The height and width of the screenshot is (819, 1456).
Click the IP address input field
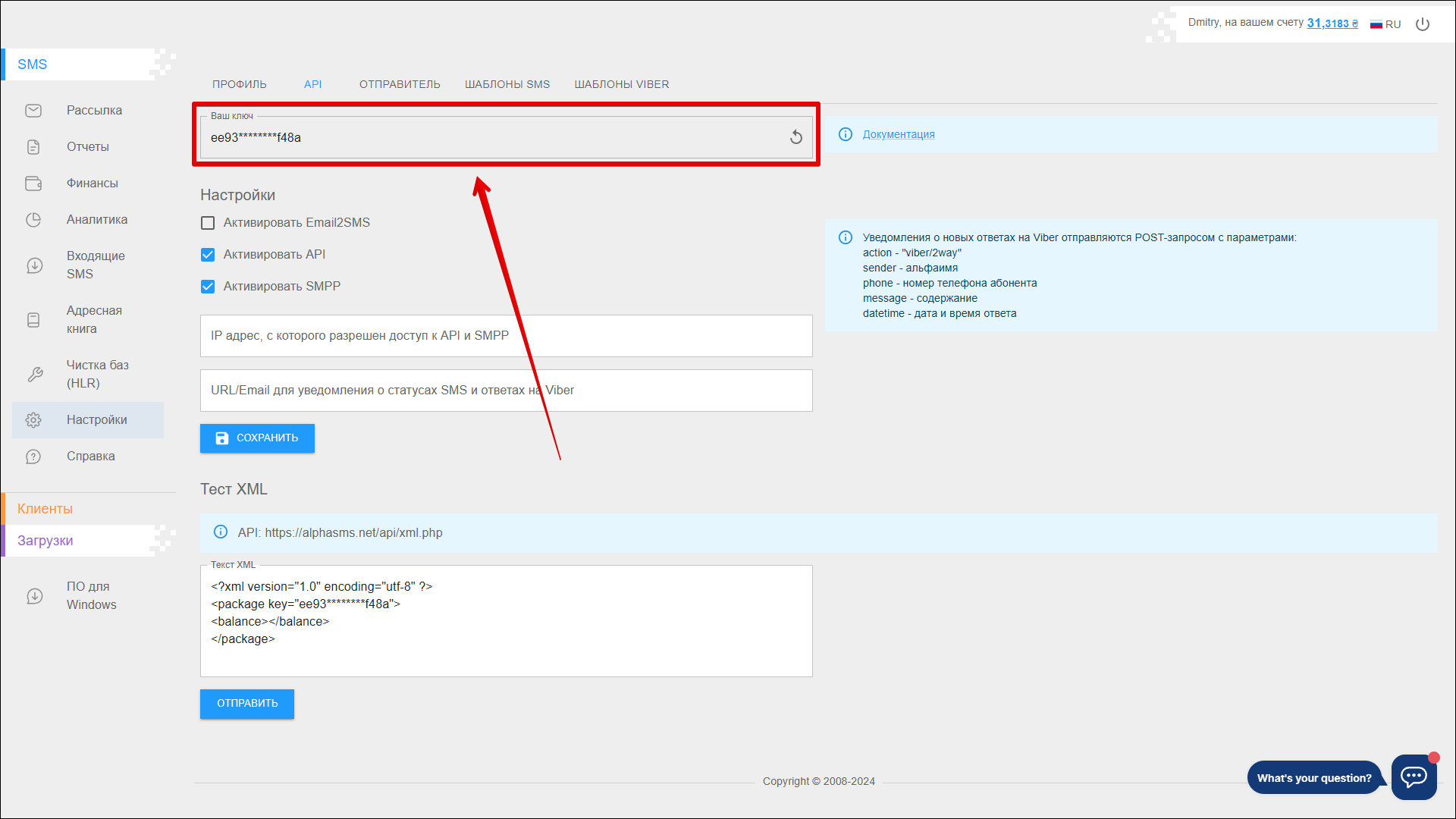click(x=506, y=336)
